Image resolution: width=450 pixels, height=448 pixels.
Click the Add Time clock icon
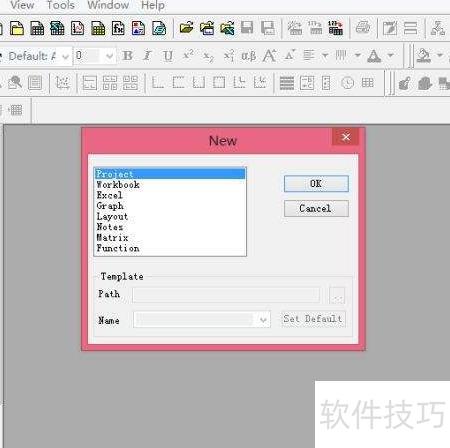348,83
